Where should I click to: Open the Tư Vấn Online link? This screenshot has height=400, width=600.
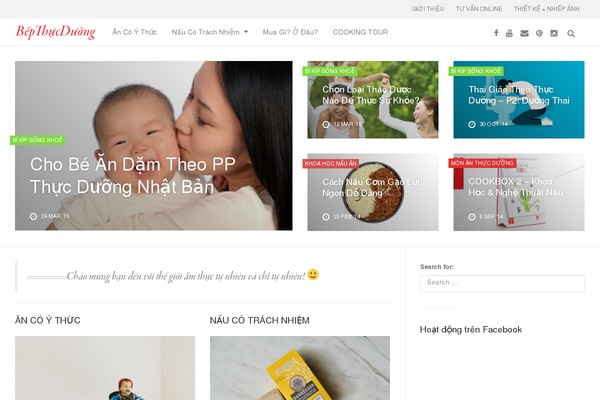click(x=479, y=9)
